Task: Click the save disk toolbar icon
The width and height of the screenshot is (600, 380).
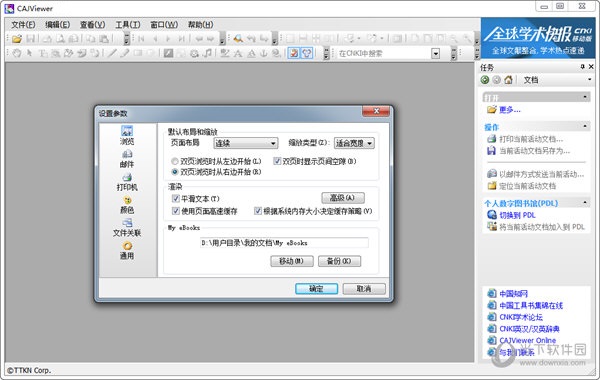Action: coord(31,39)
